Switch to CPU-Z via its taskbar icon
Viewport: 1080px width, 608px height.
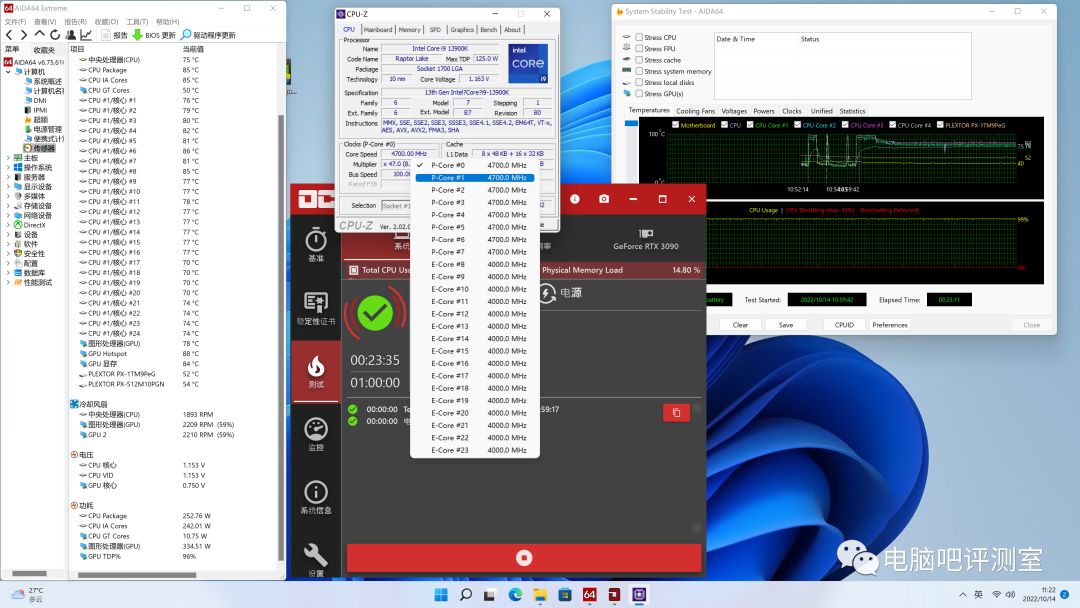[x=639, y=594]
